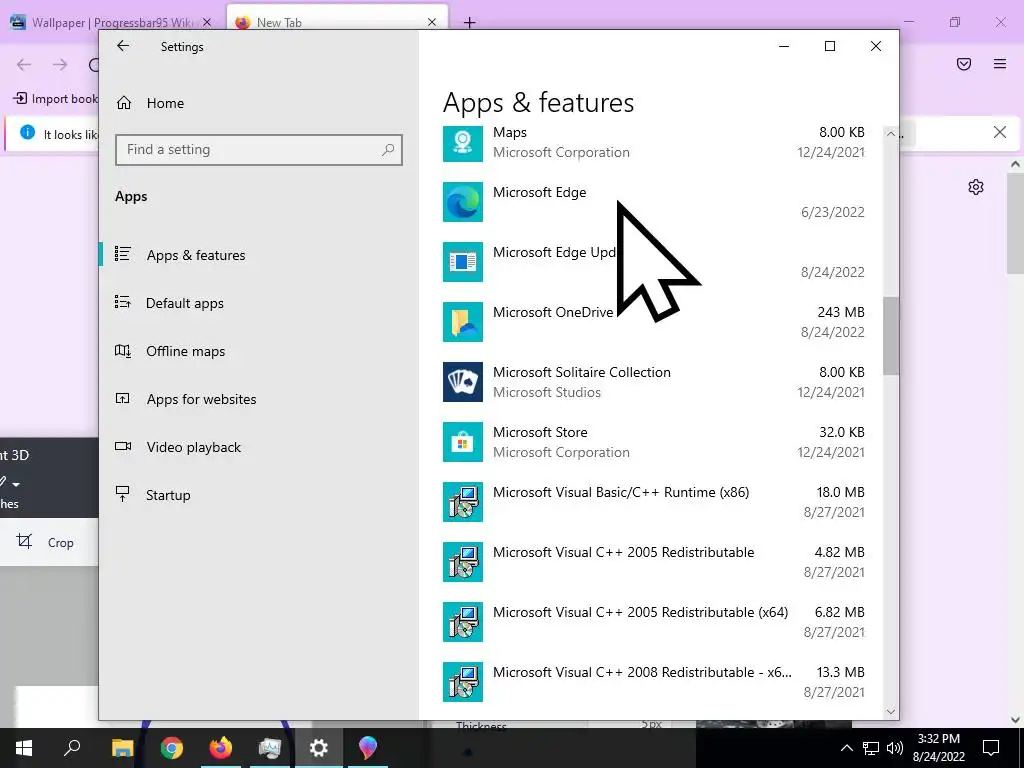Click the Find a setting search box
Viewport: 1024px width, 768px height.
pos(259,150)
